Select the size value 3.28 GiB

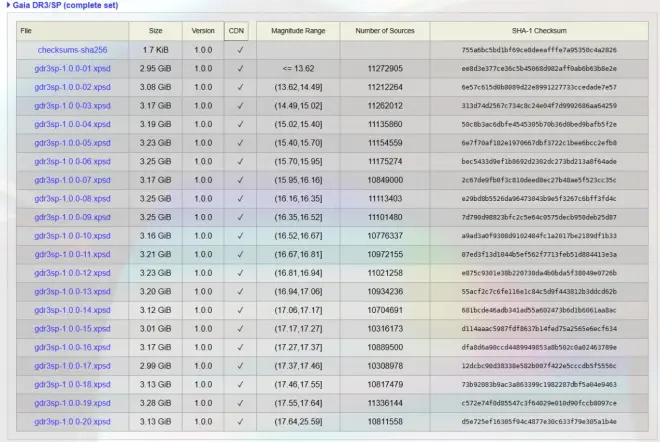[155, 403]
